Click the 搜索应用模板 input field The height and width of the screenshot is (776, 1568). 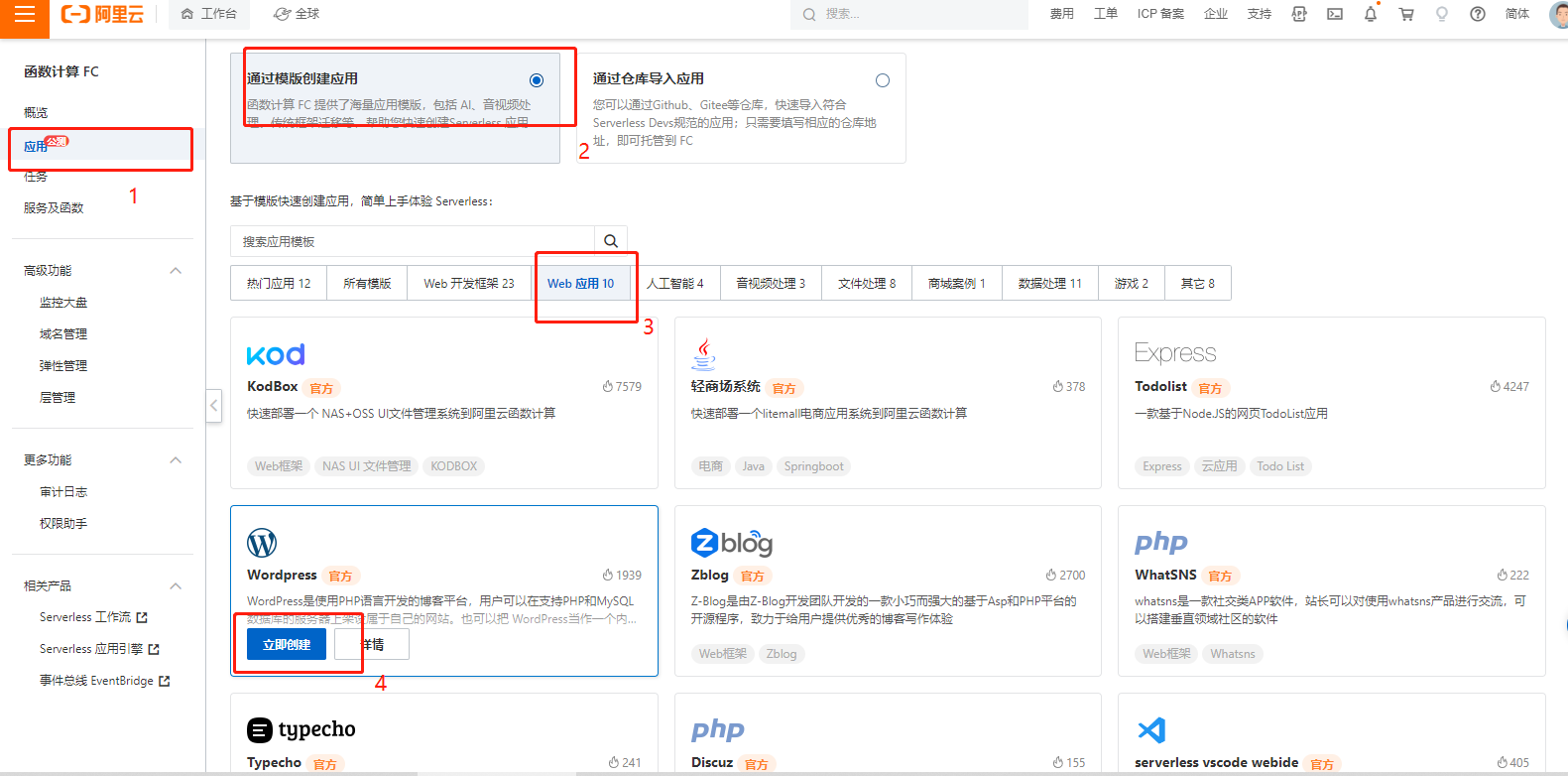pos(413,241)
